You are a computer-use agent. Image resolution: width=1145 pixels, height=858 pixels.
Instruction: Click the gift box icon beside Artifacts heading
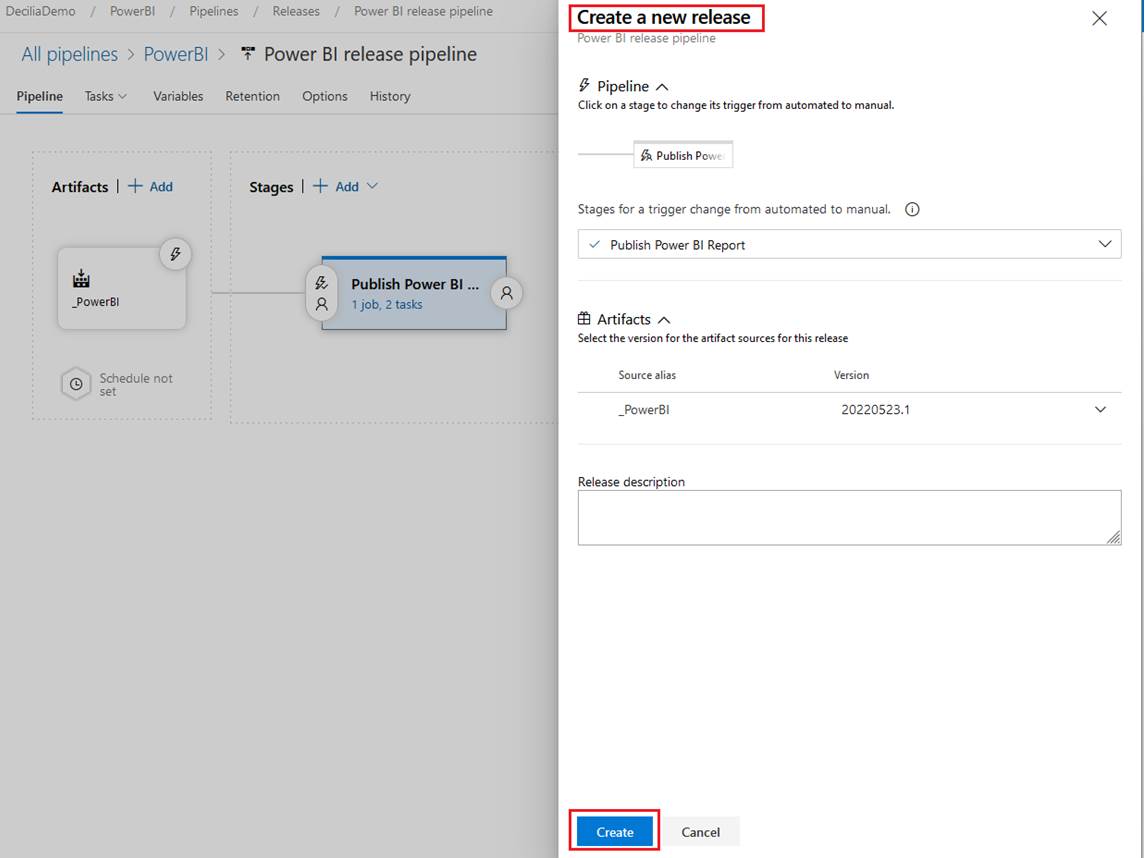pyautogui.click(x=584, y=319)
